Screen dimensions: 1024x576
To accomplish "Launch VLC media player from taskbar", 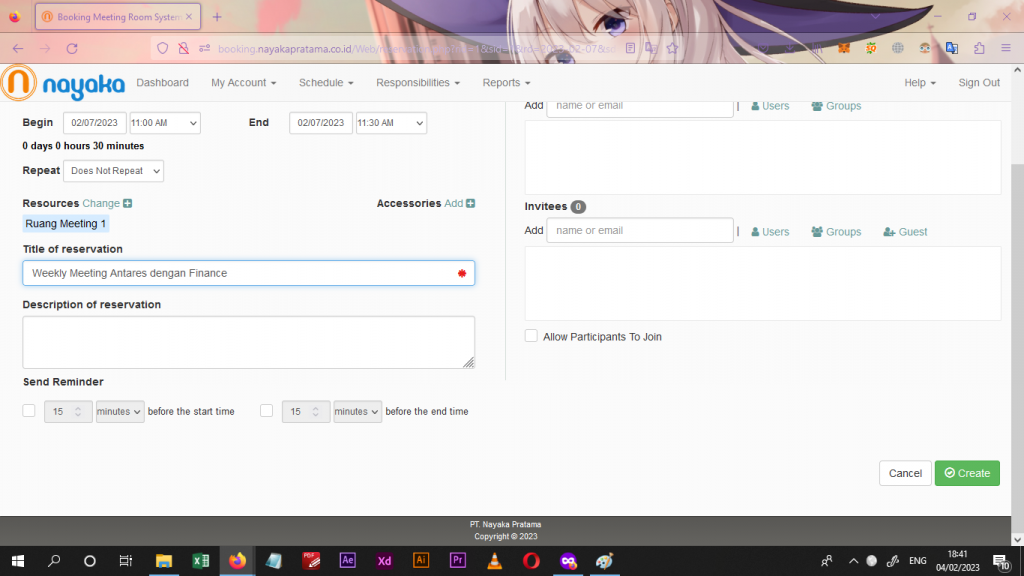I will click(x=495, y=561).
